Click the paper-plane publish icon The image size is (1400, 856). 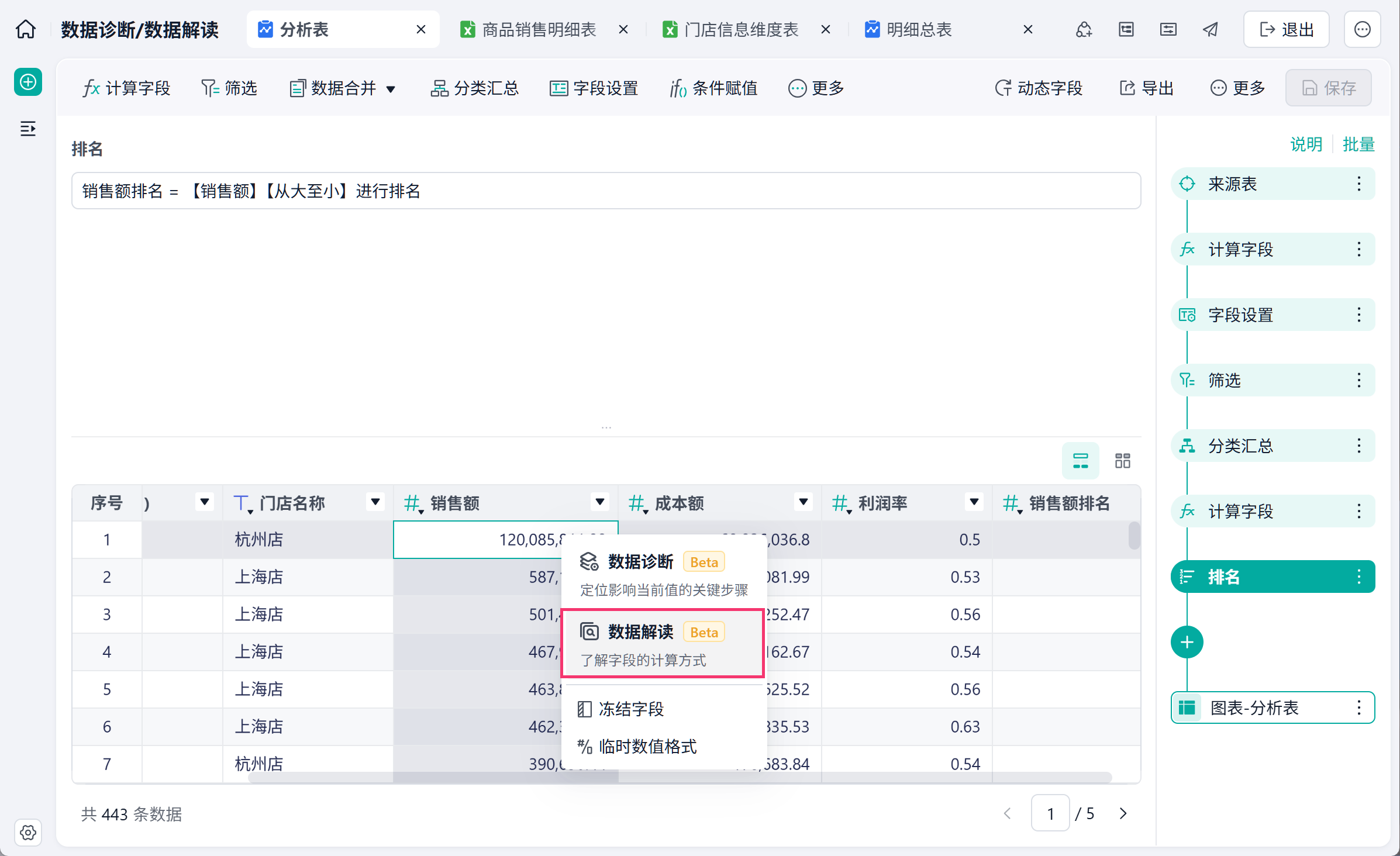click(1210, 29)
